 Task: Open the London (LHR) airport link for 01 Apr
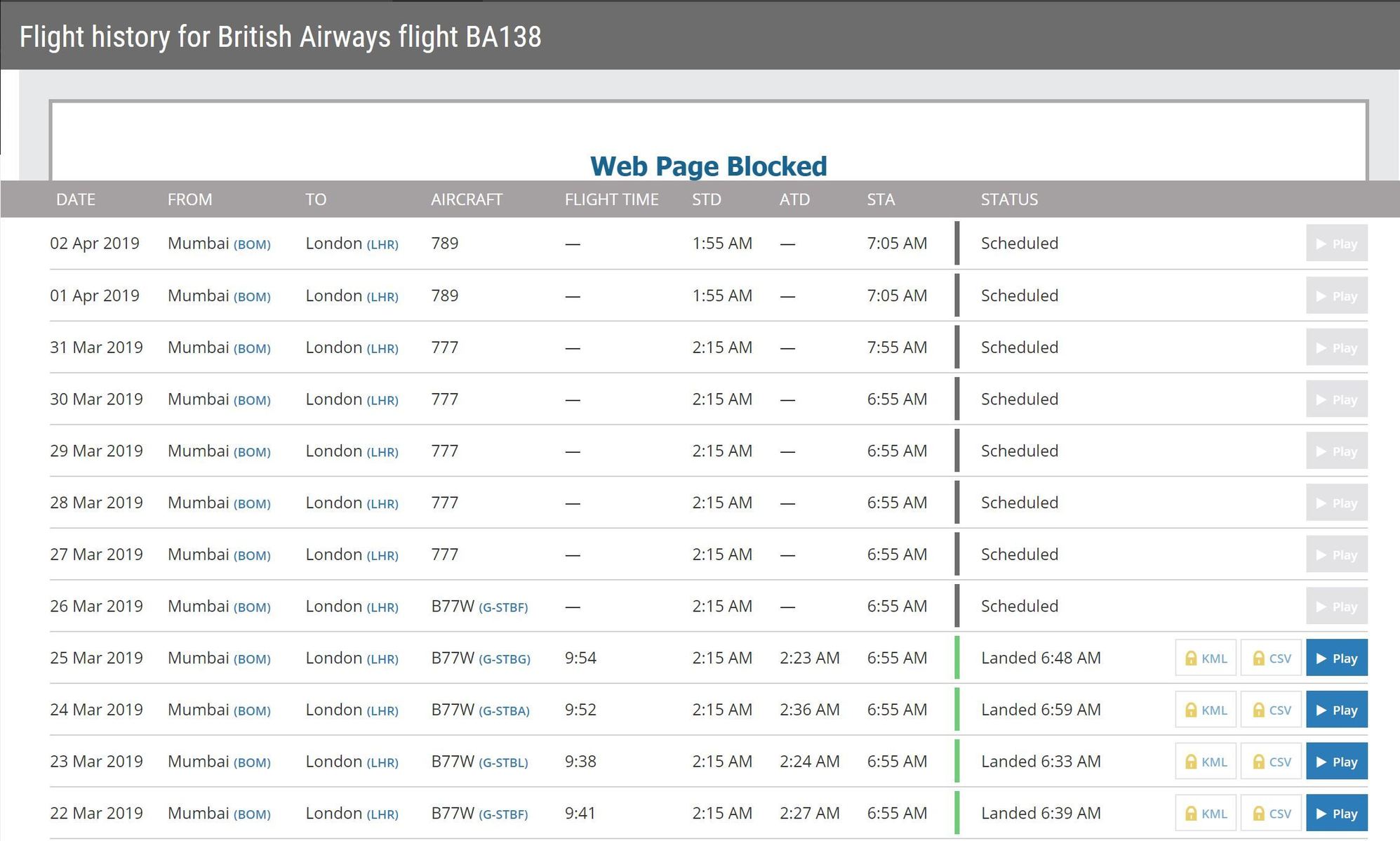352,296
